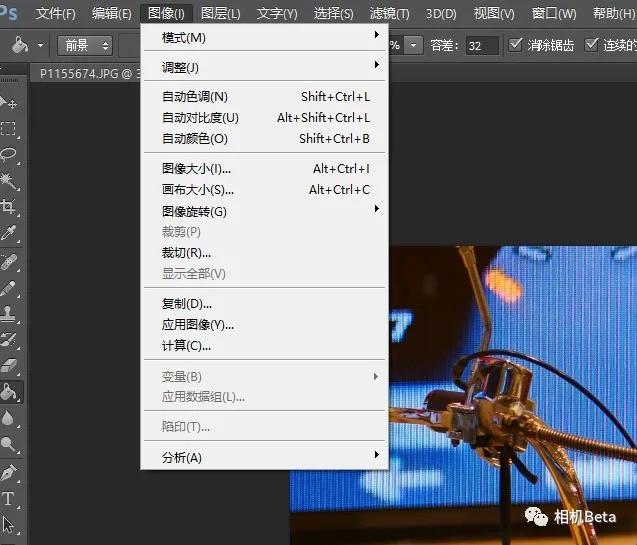Image resolution: width=637 pixels, height=545 pixels.
Task: Select the Path Selection tool
Action: (9, 524)
